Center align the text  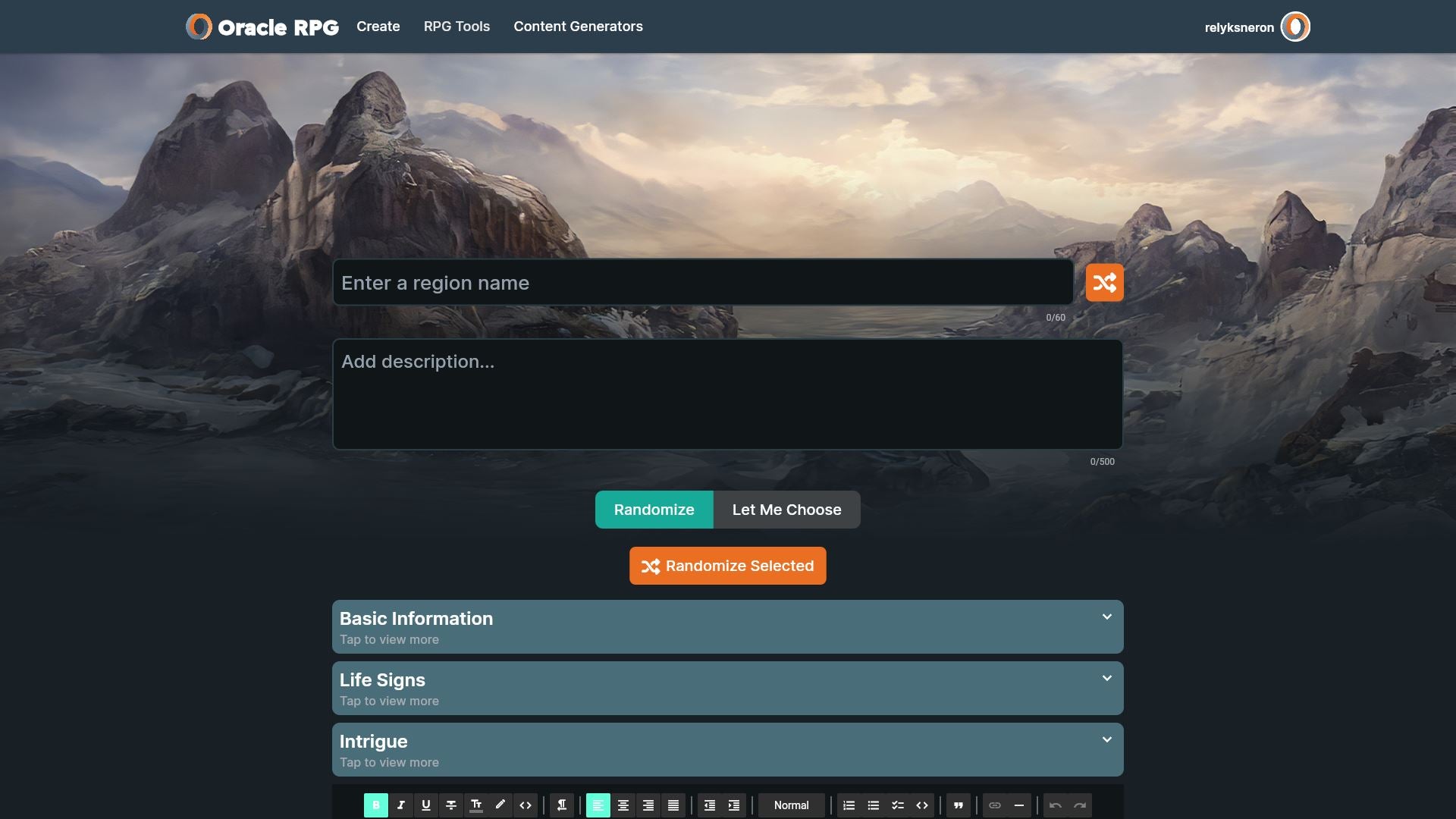623,805
